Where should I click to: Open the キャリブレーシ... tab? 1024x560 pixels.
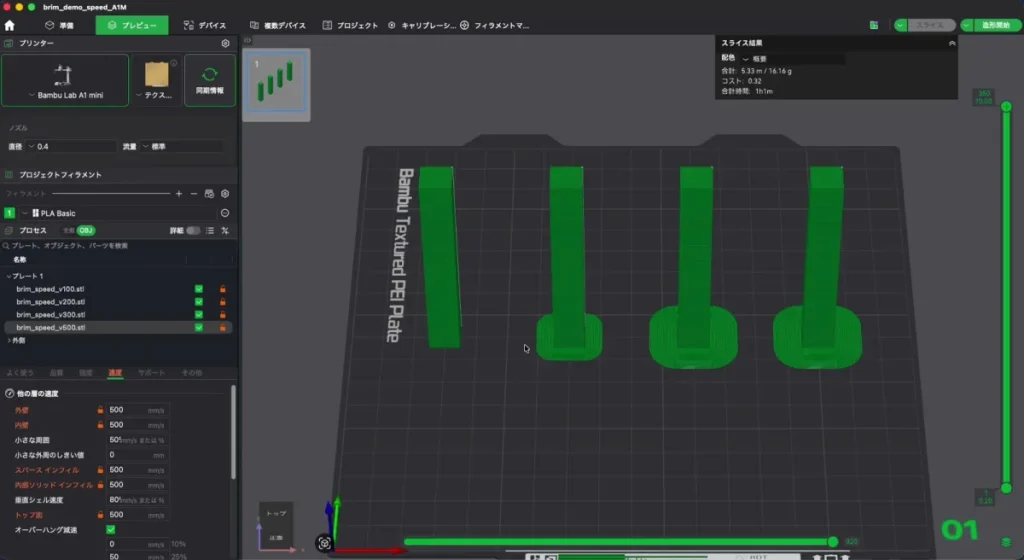pyautogui.click(x=422, y=25)
